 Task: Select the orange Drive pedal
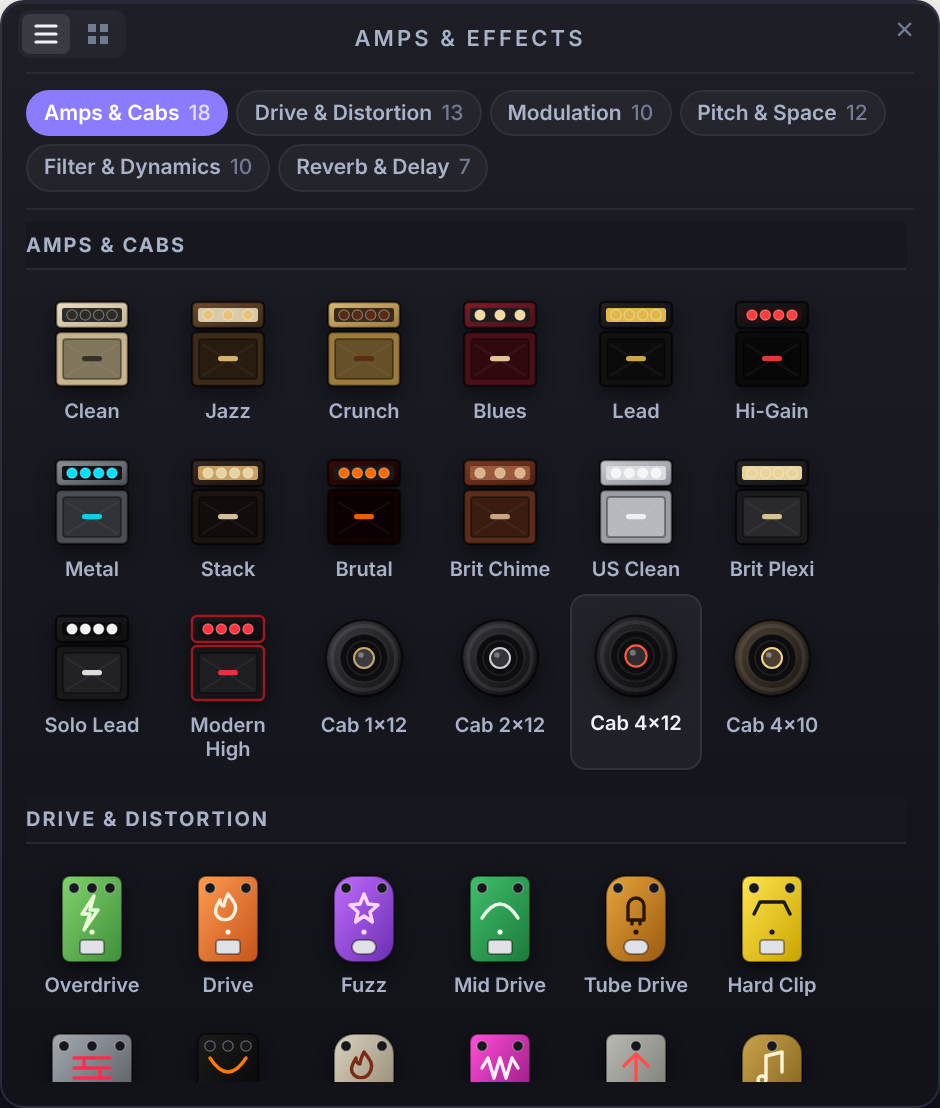(228, 935)
